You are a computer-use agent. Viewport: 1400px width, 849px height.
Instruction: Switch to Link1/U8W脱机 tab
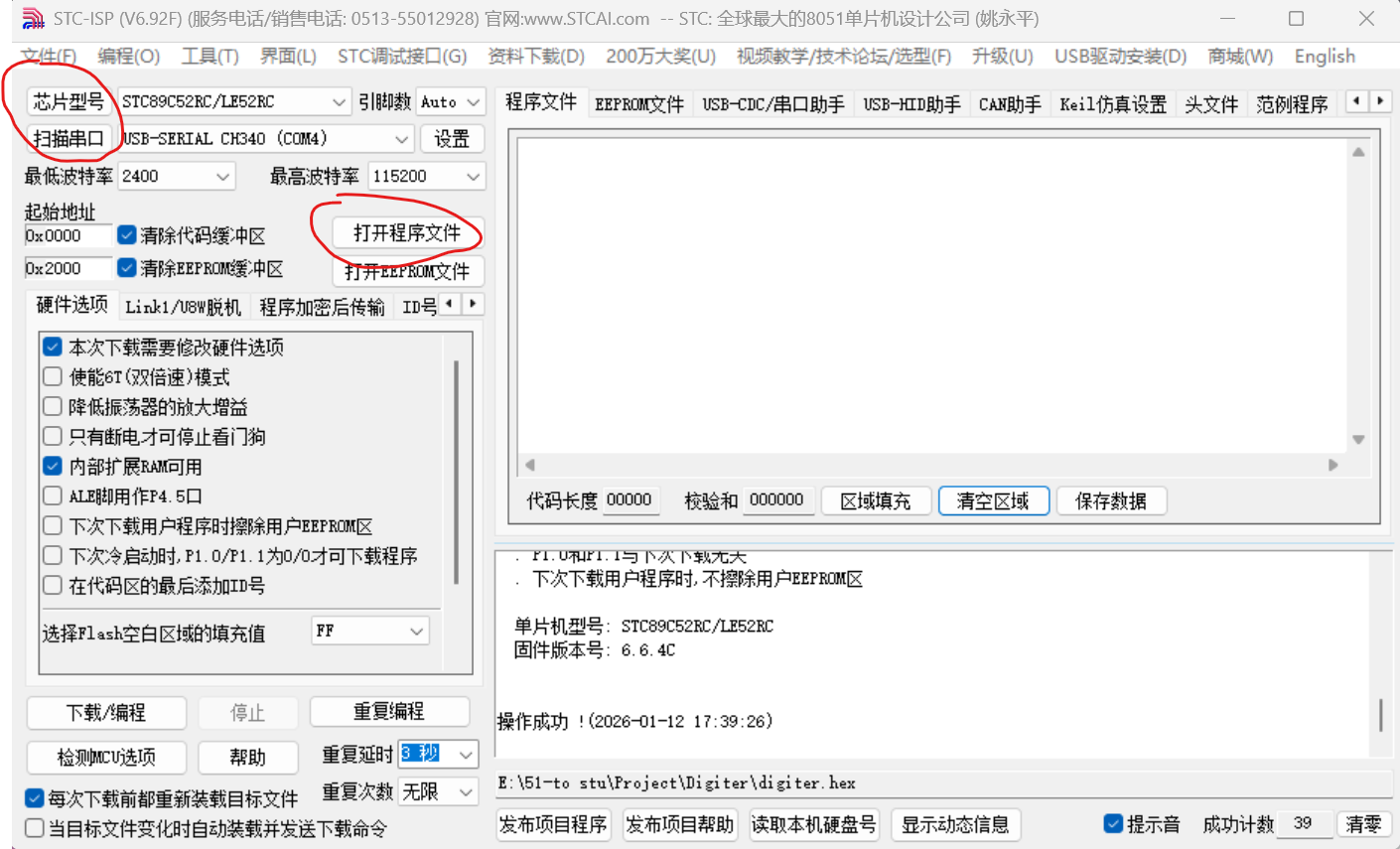click(x=183, y=307)
